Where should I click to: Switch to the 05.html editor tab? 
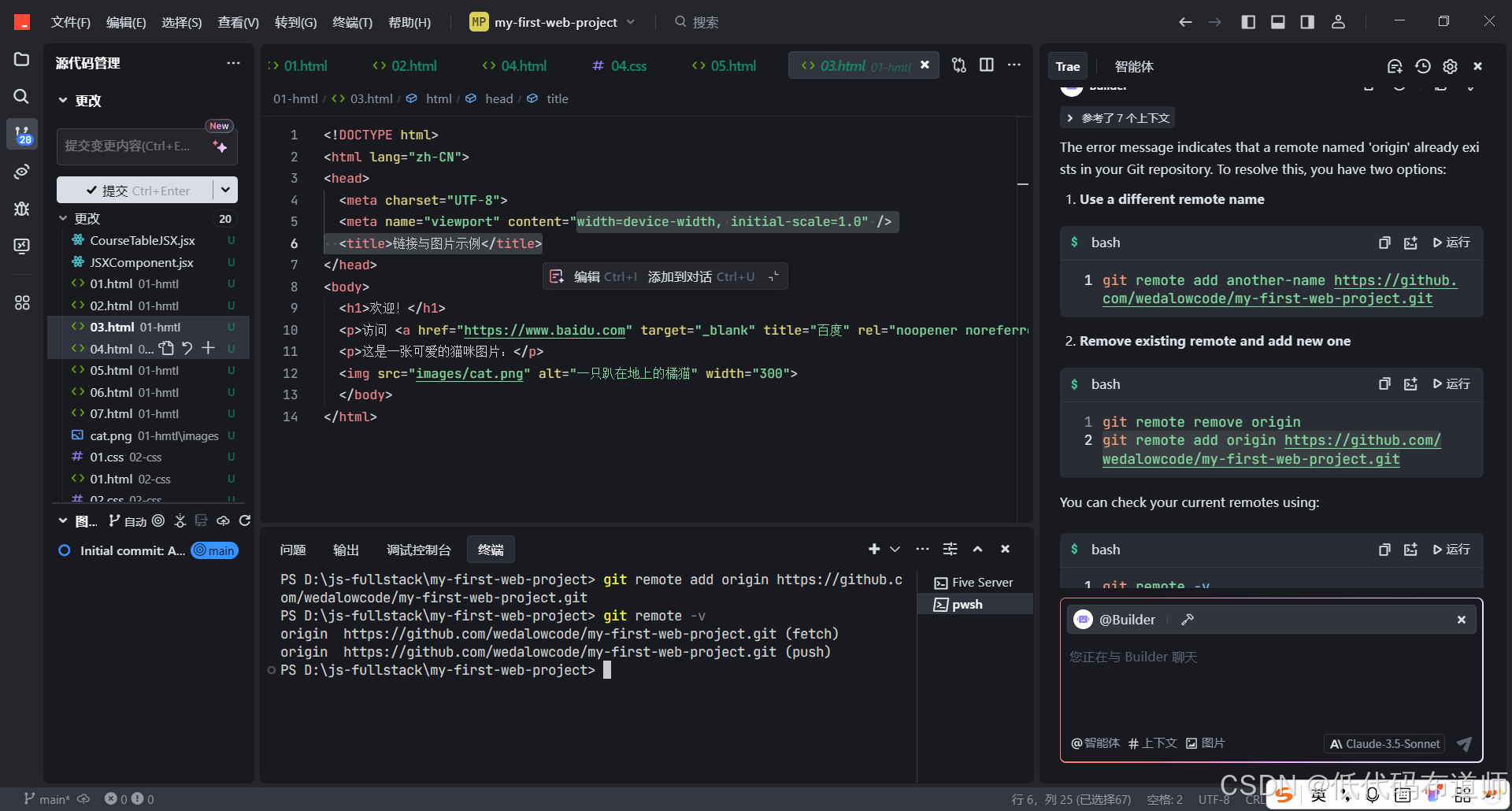724,65
